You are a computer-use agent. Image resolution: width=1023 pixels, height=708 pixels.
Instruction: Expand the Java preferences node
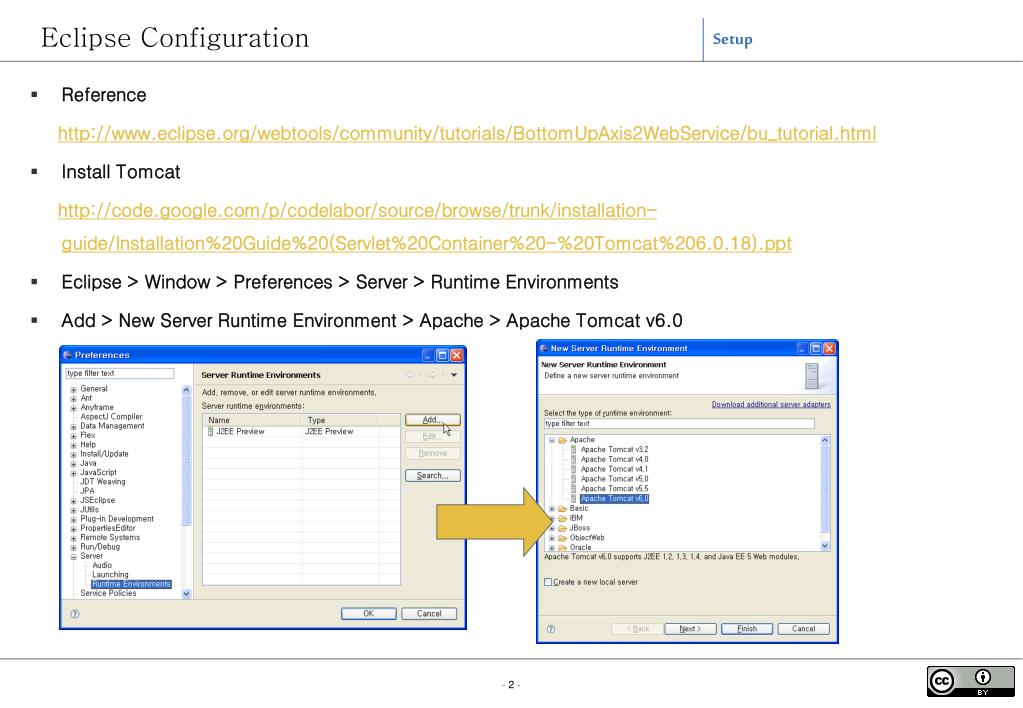coord(73,464)
